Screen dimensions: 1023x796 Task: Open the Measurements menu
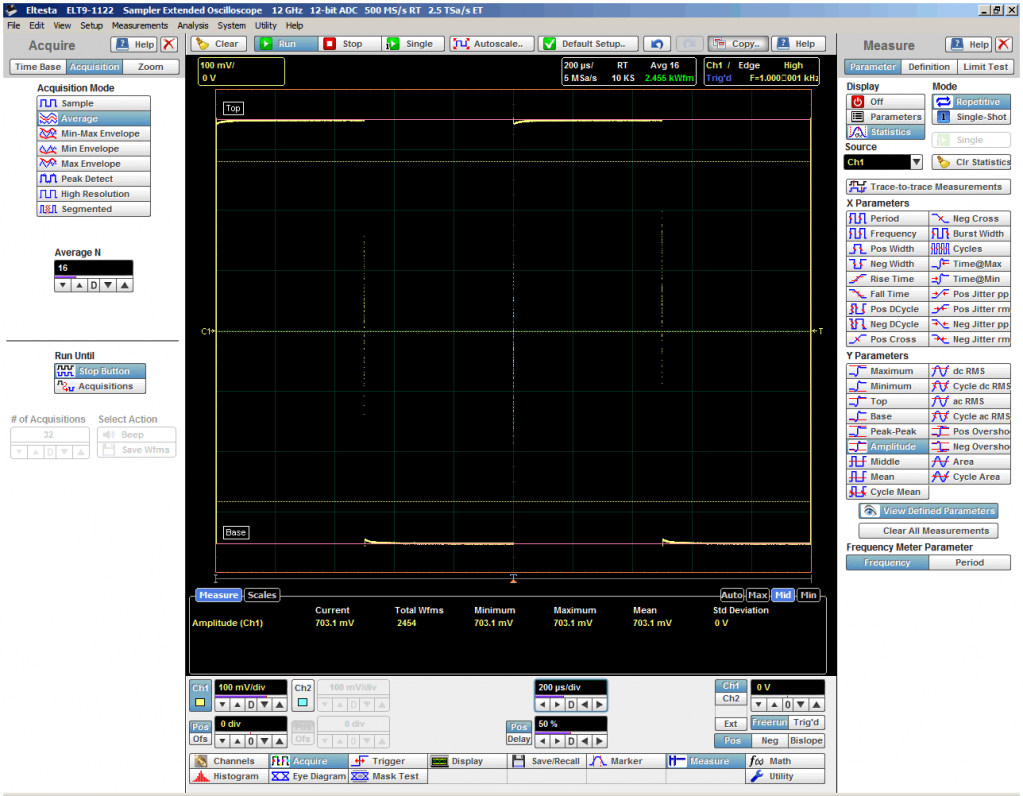(x=139, y=25)
